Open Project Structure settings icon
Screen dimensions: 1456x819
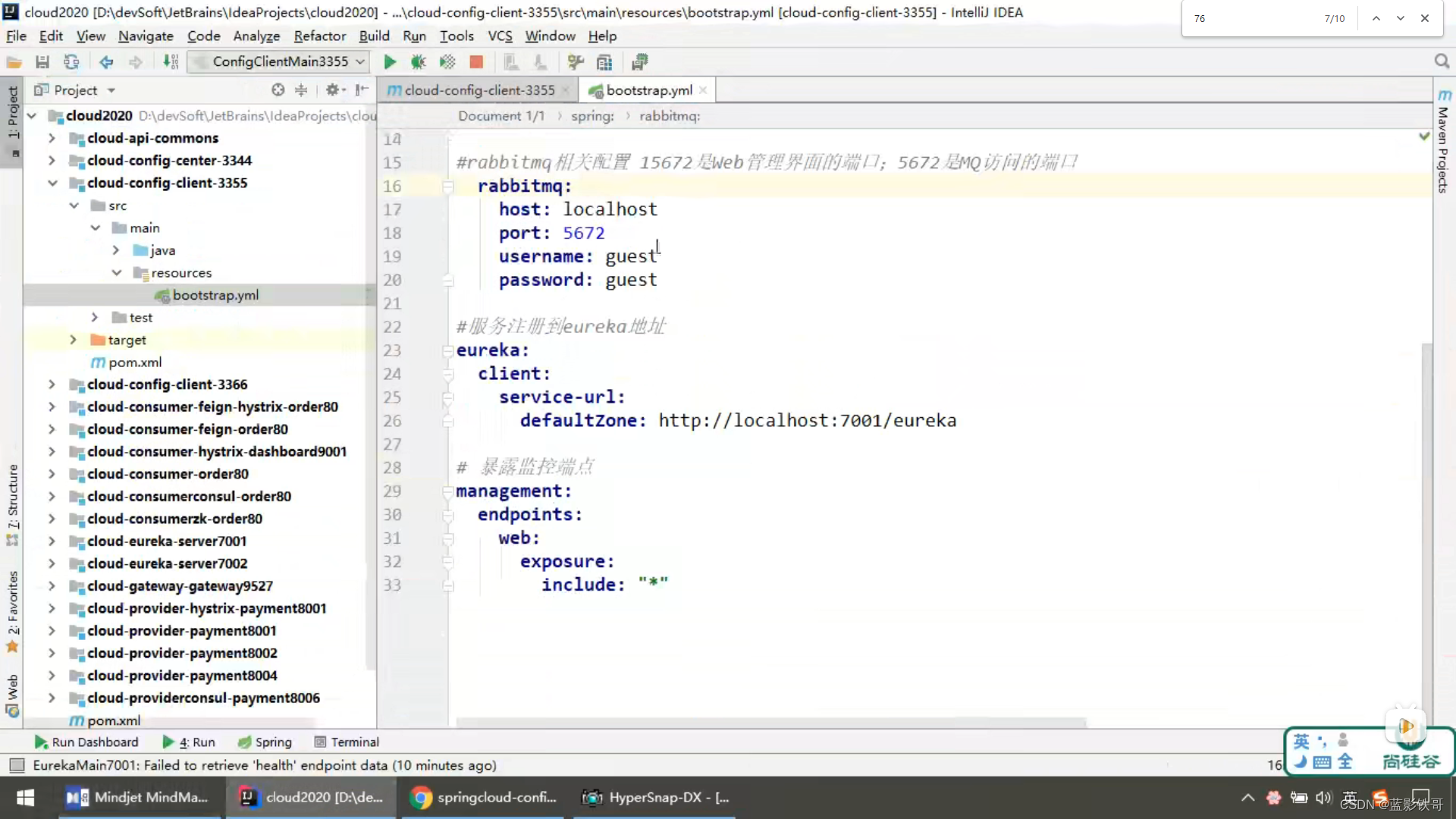tap(604, 62)
